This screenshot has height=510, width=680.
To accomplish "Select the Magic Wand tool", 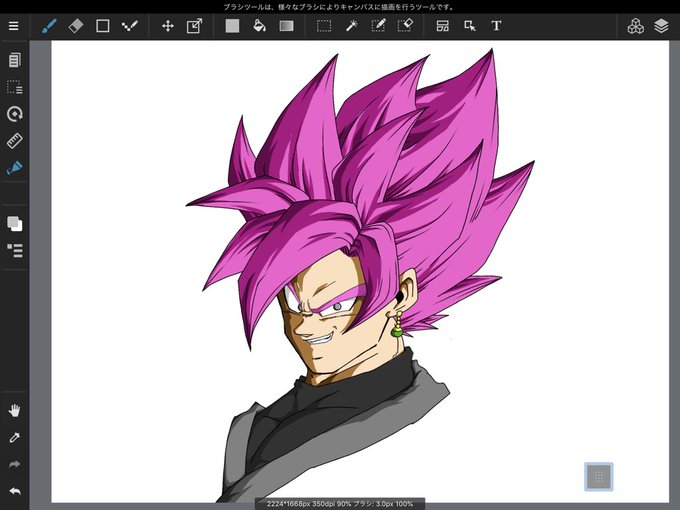I will coord(351,26).
